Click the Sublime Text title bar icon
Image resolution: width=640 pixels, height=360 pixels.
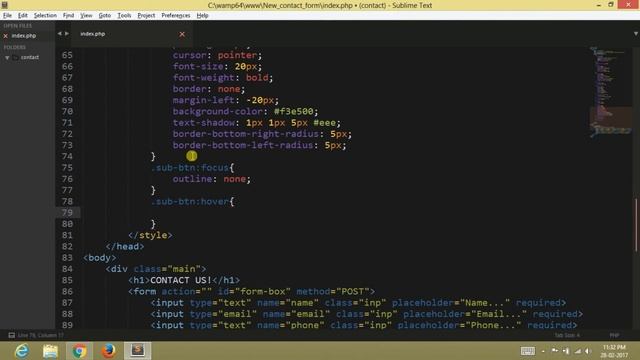[x=4, y=5]
